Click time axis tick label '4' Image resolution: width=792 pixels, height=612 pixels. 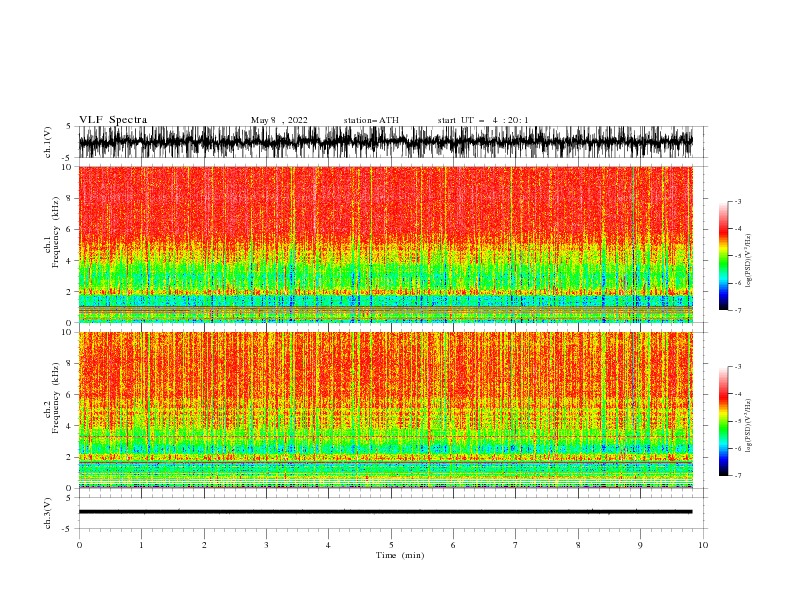tap(328, 545)
